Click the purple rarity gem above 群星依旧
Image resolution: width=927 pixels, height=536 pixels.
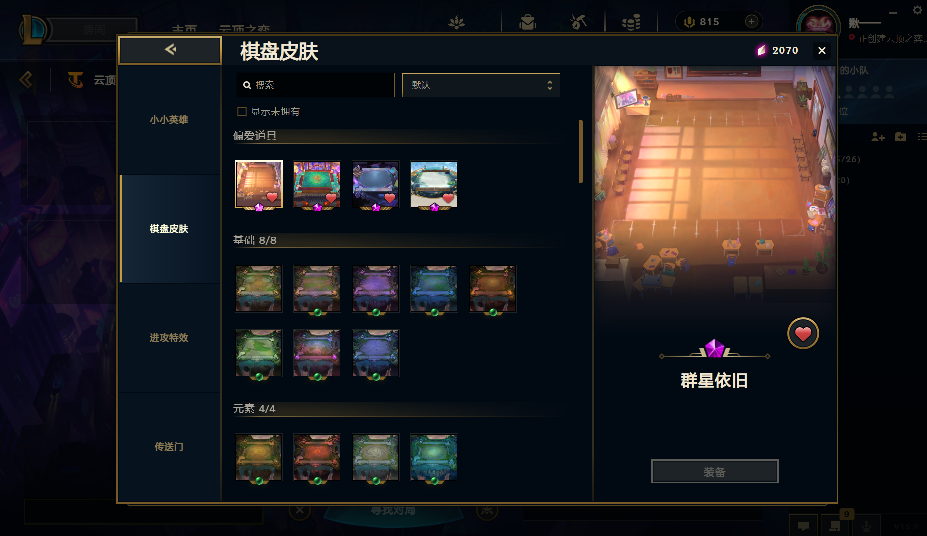point(714,349)
